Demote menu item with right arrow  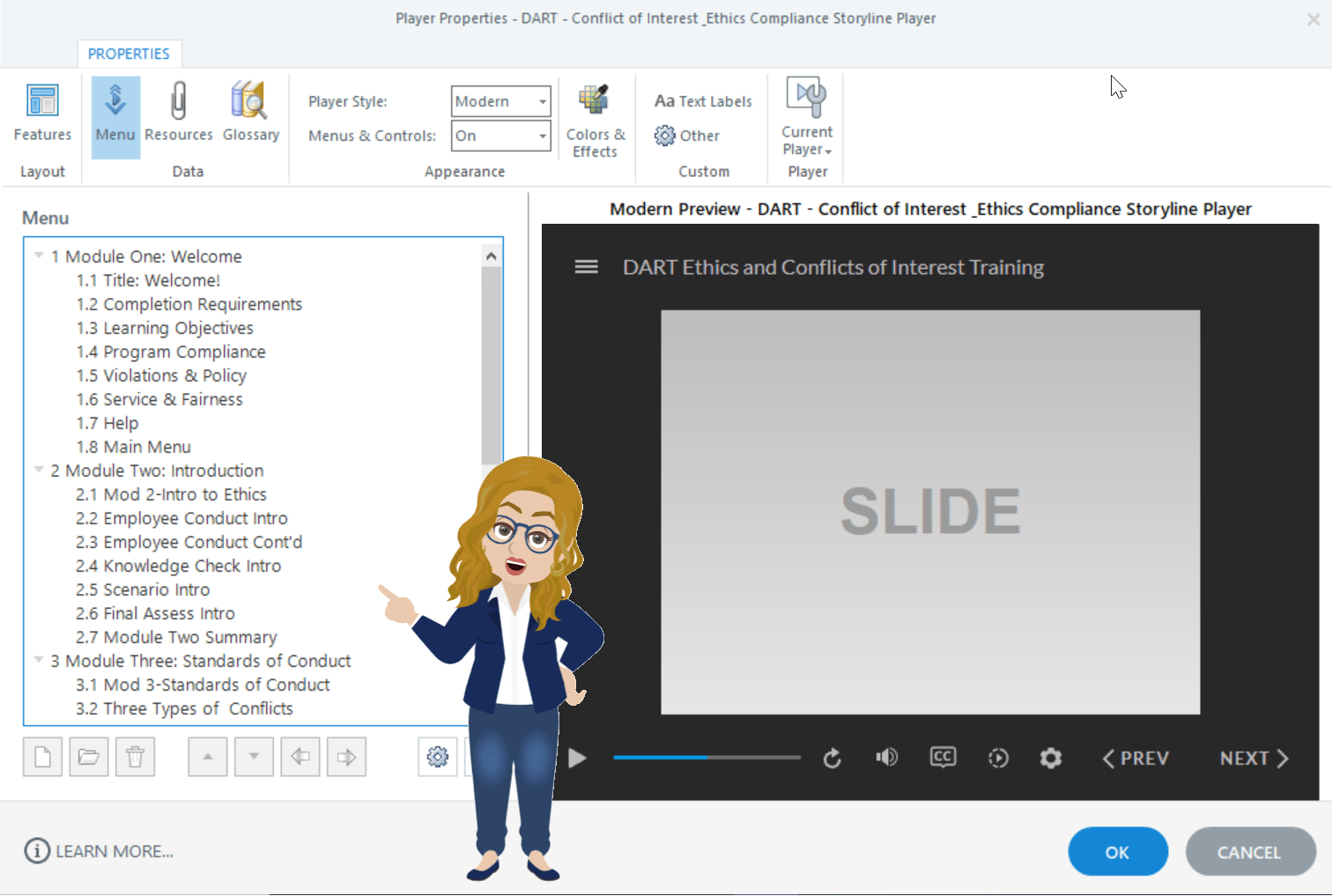tap(346, 757)
